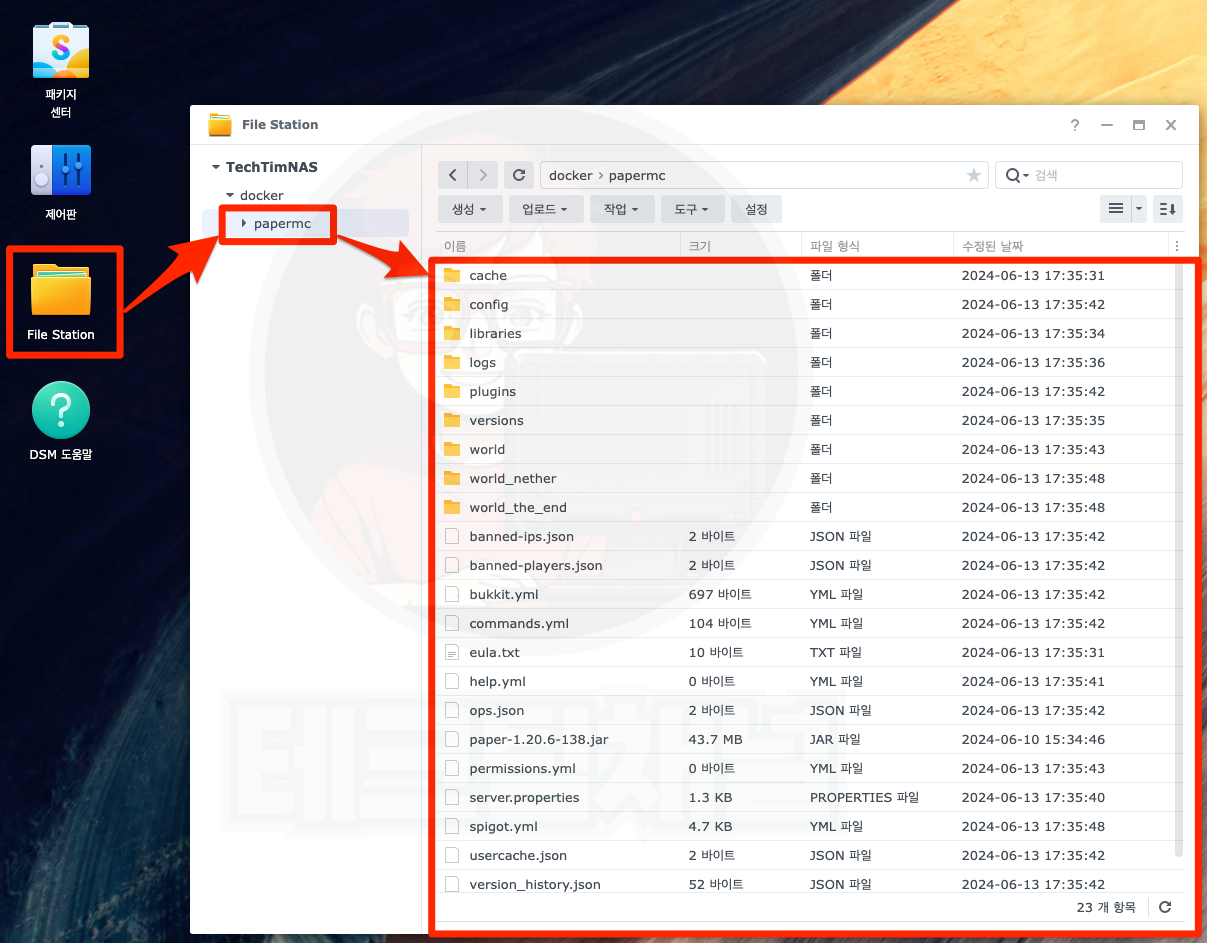Image resolution: width=1207 pixels, height=943 pixels.
Task: Click docker in the breadcrumb path
Action: [x=571, y=175]
